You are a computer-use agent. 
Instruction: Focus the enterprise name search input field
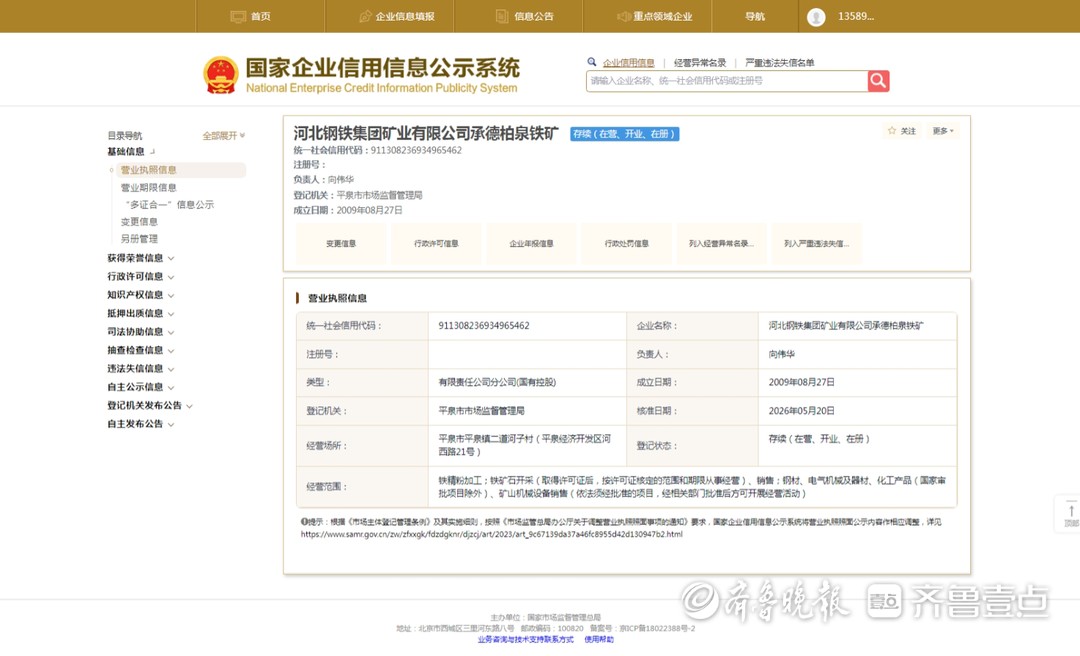(x=727, y=81)
